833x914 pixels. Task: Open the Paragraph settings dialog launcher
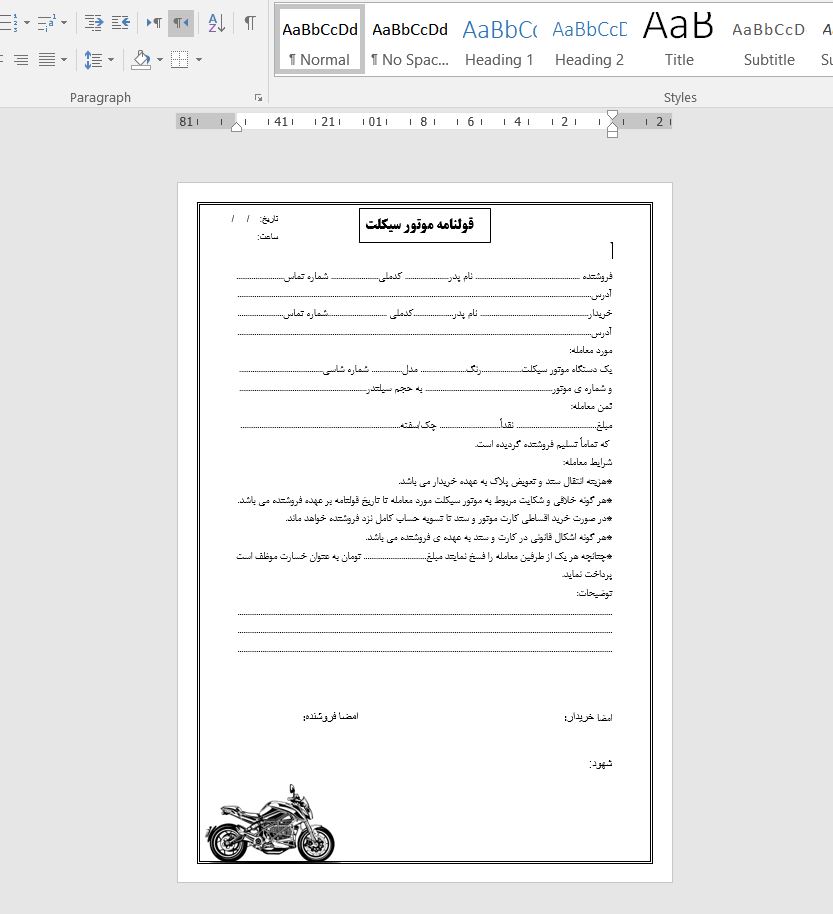pos(258,98)
